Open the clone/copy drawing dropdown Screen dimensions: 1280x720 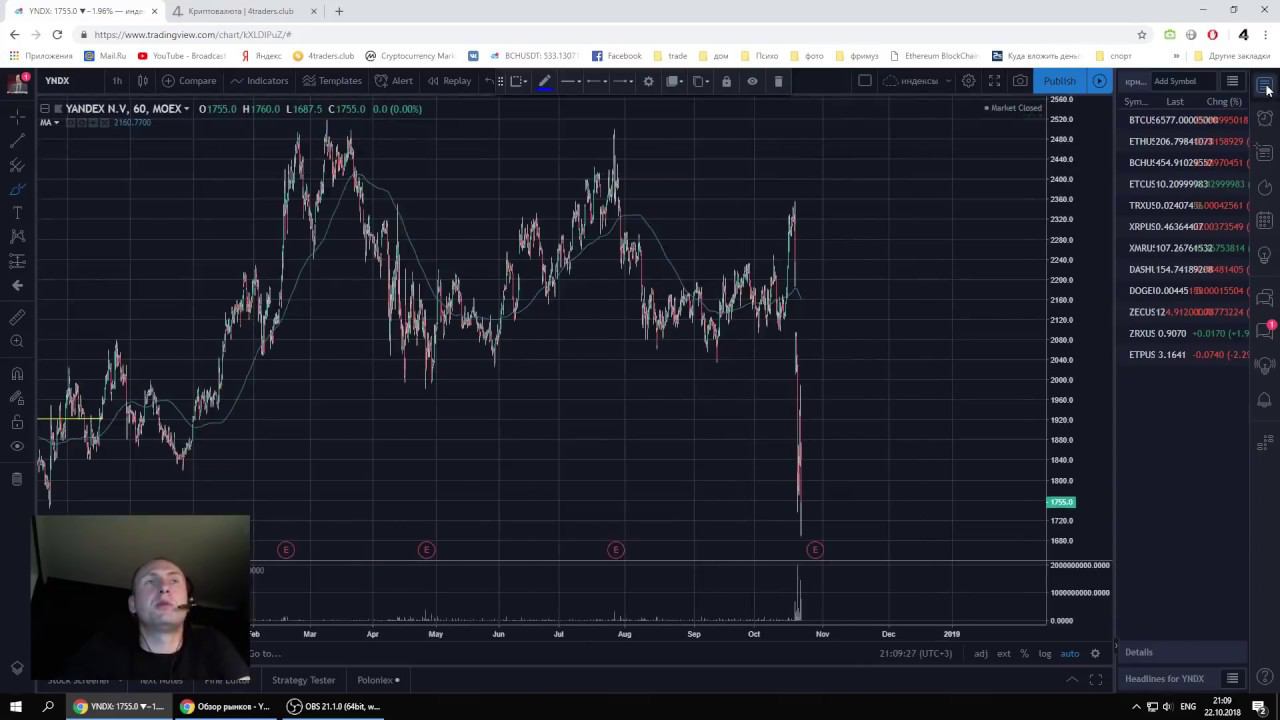click(701, 81)
